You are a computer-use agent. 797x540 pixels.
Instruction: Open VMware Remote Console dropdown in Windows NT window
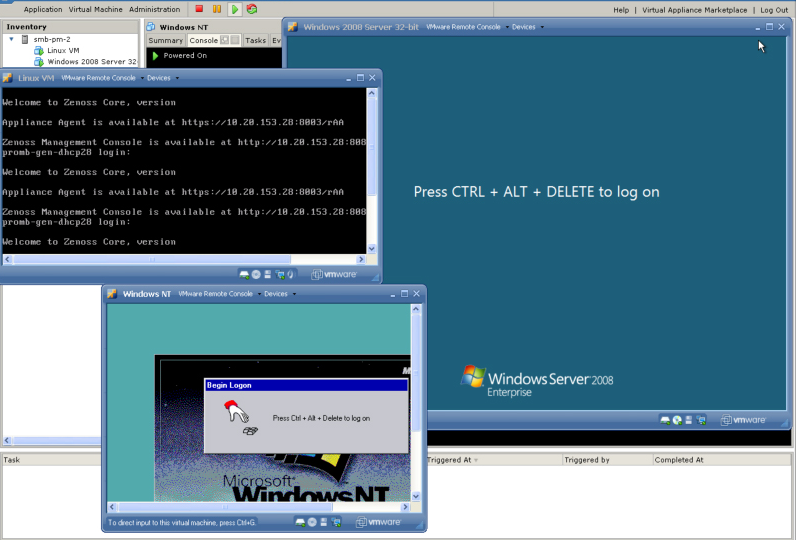click(220, 294)
